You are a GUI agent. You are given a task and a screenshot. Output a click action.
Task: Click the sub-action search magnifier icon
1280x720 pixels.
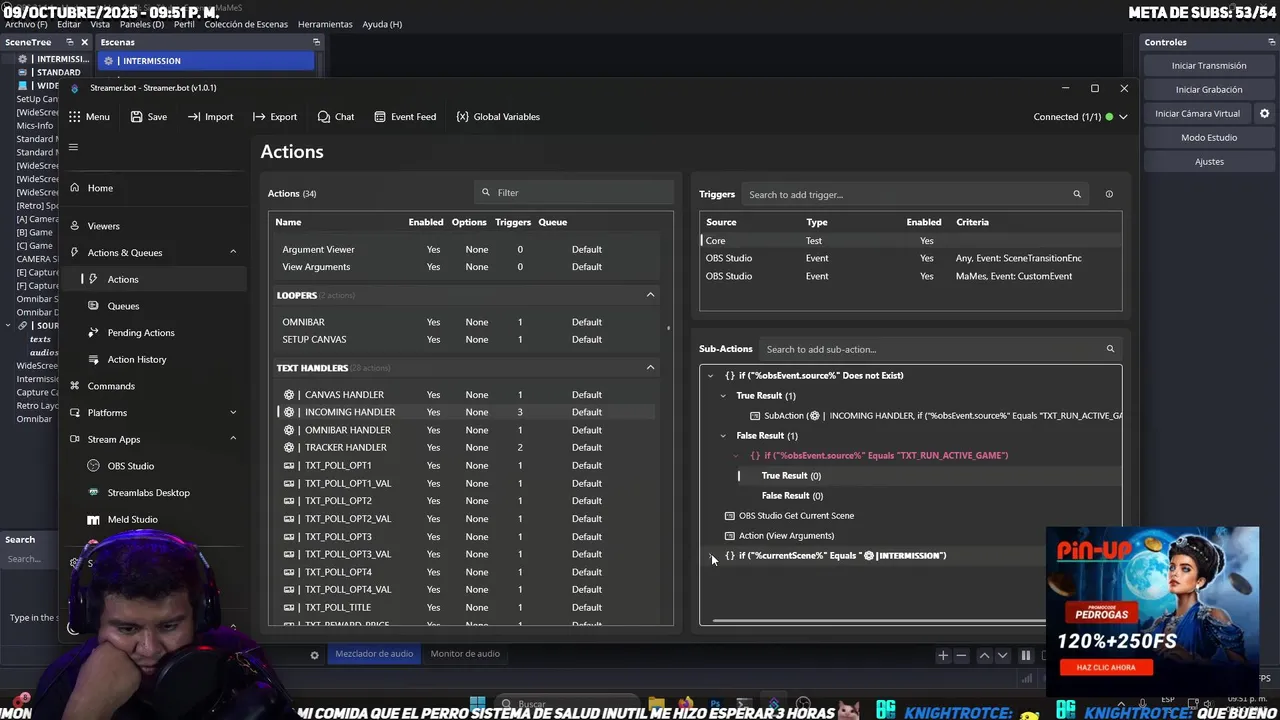1110,349
